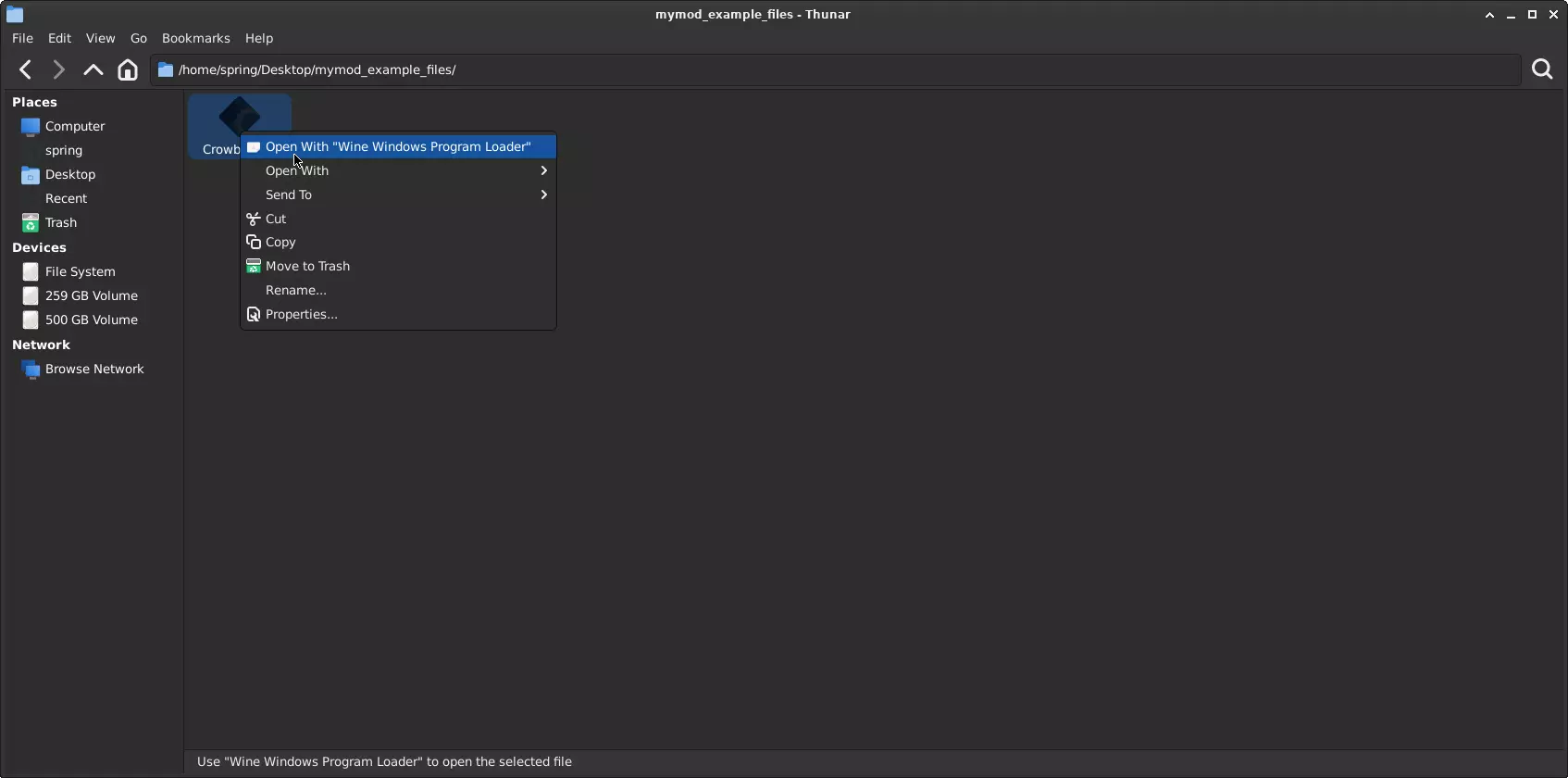Viewport: 1568px width, 778px height.
Task: Click the scissors icon next to Cut
Action: [253, 219]
